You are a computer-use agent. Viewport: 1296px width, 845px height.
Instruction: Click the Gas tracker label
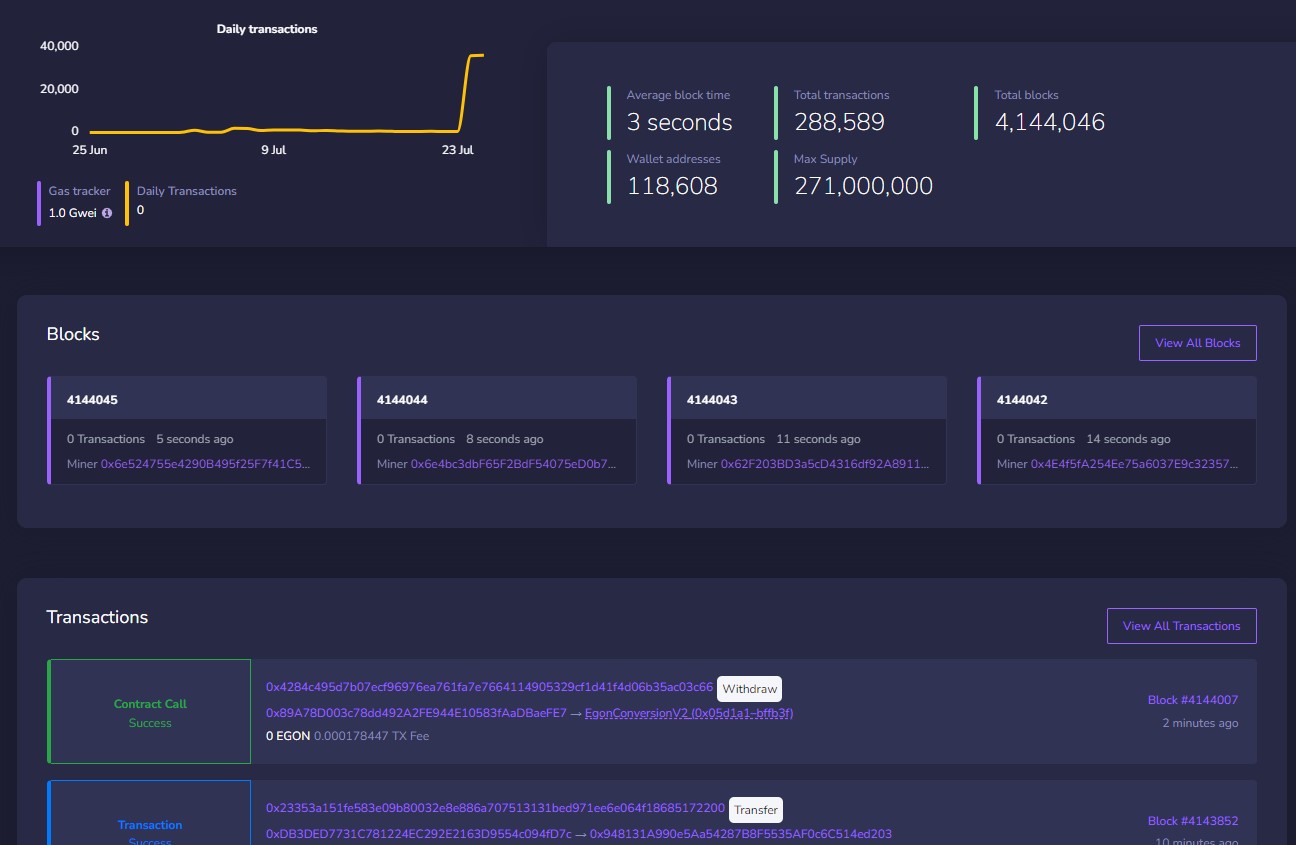pyautogui.click(x=80, y=191)
